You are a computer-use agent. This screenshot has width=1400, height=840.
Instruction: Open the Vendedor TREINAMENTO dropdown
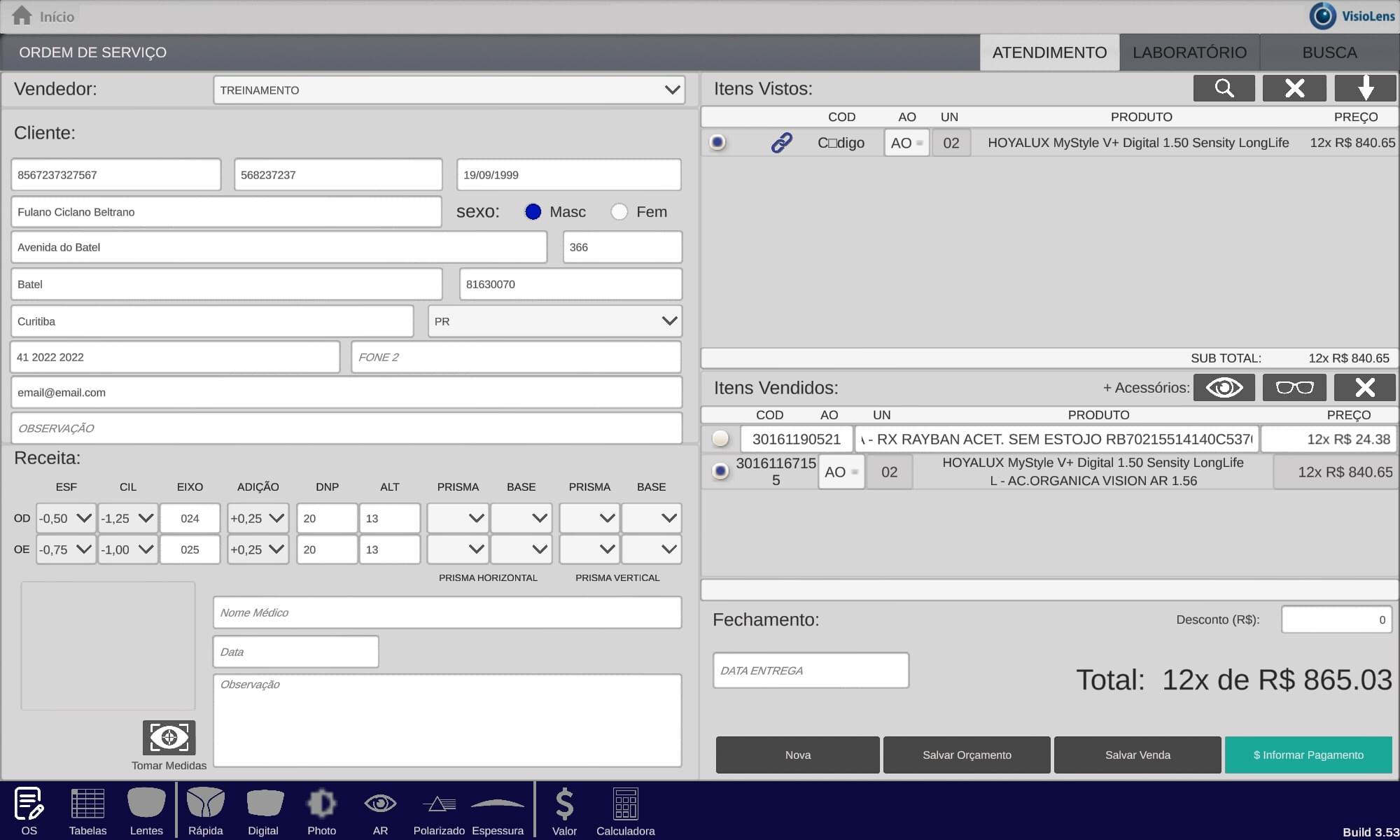tap(449, 90)
